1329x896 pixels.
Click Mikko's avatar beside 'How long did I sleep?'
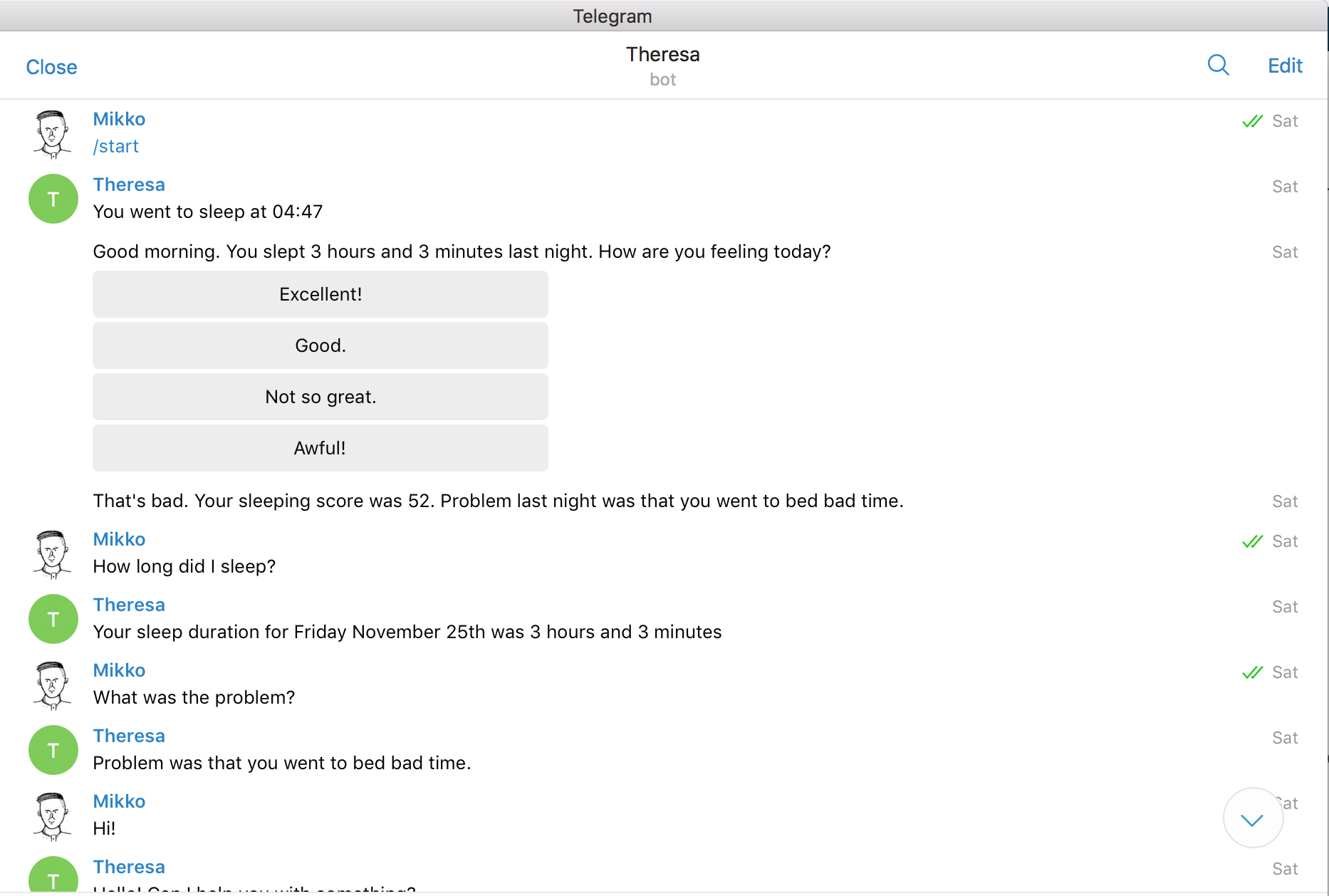(x=53, y=553)
